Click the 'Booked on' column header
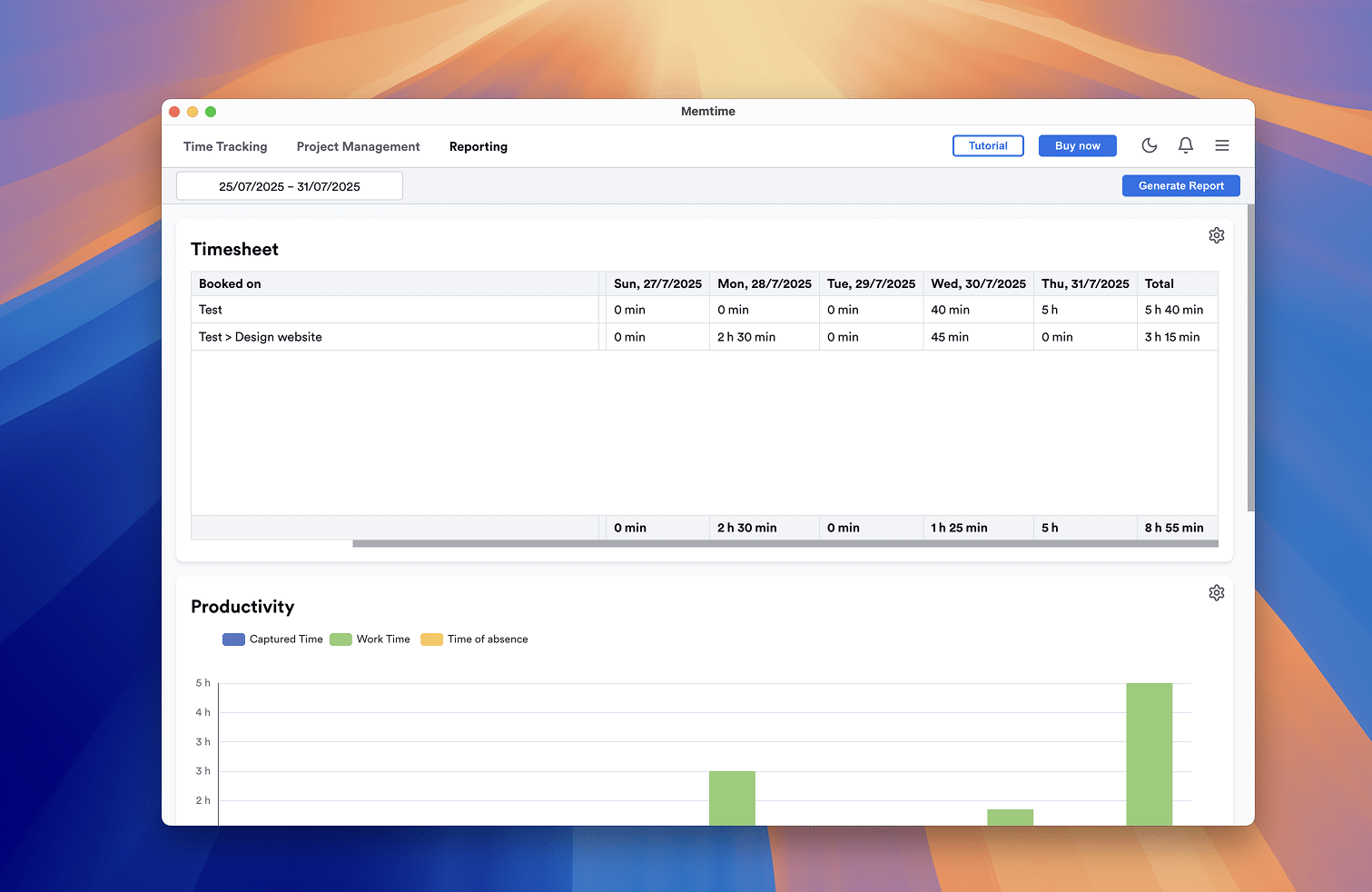This screenshot has width=1372, height=892. point(395,283)
